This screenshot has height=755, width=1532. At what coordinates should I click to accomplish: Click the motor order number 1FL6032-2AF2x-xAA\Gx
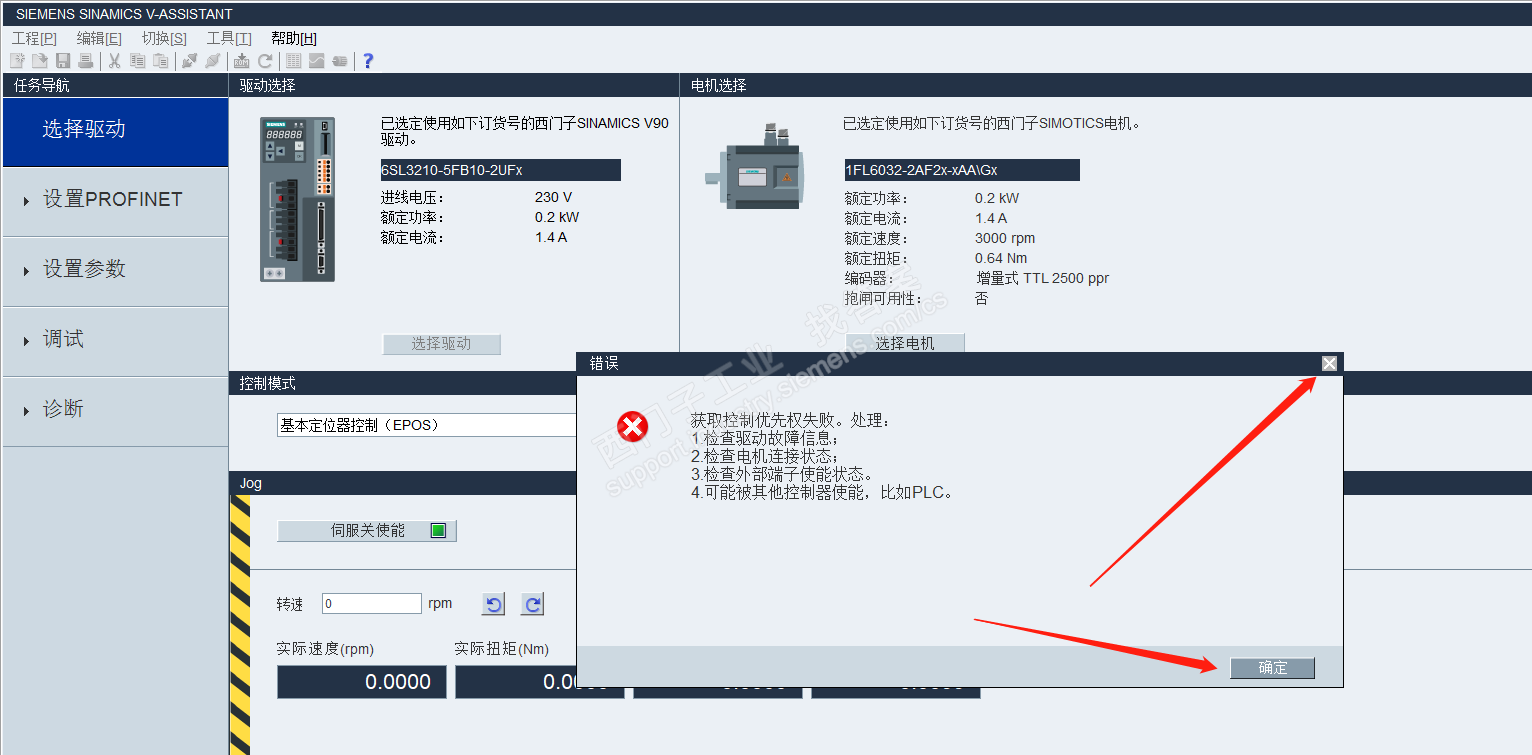962,170
